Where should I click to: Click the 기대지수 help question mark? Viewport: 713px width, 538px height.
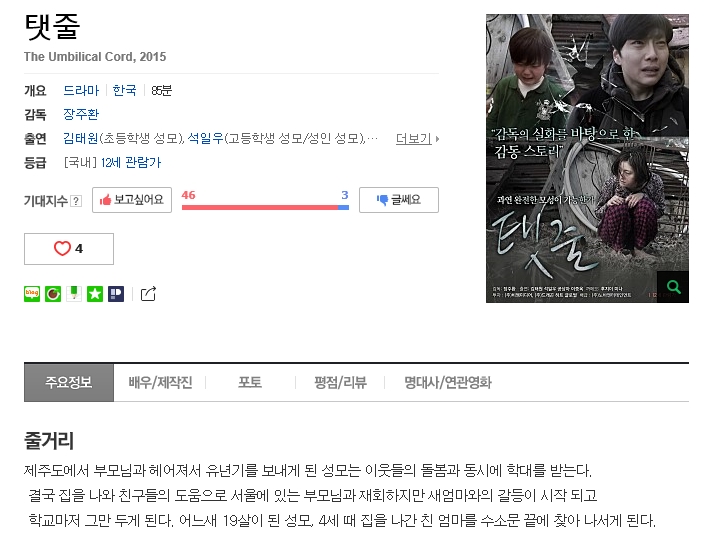(76, 201)
